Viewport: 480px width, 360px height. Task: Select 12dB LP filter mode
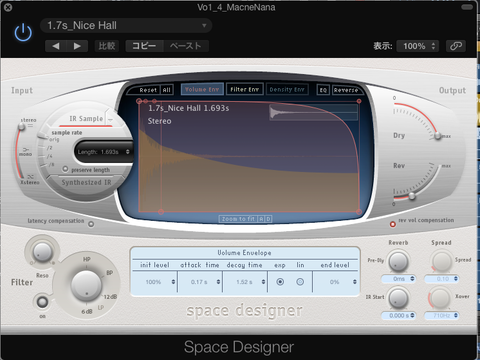click(110, 297)
